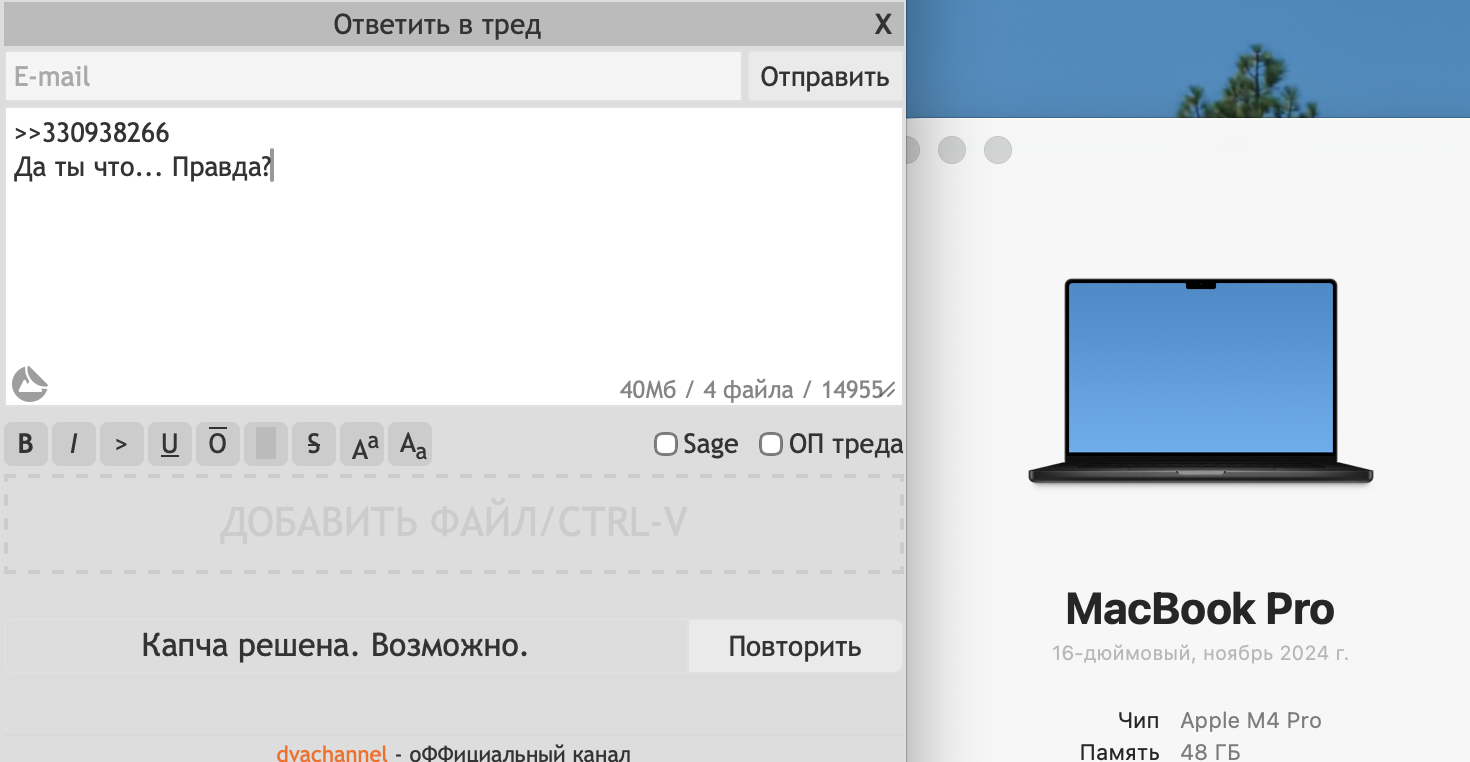Strike through text with the S button

pyautogui.click(x=314, y=444)
